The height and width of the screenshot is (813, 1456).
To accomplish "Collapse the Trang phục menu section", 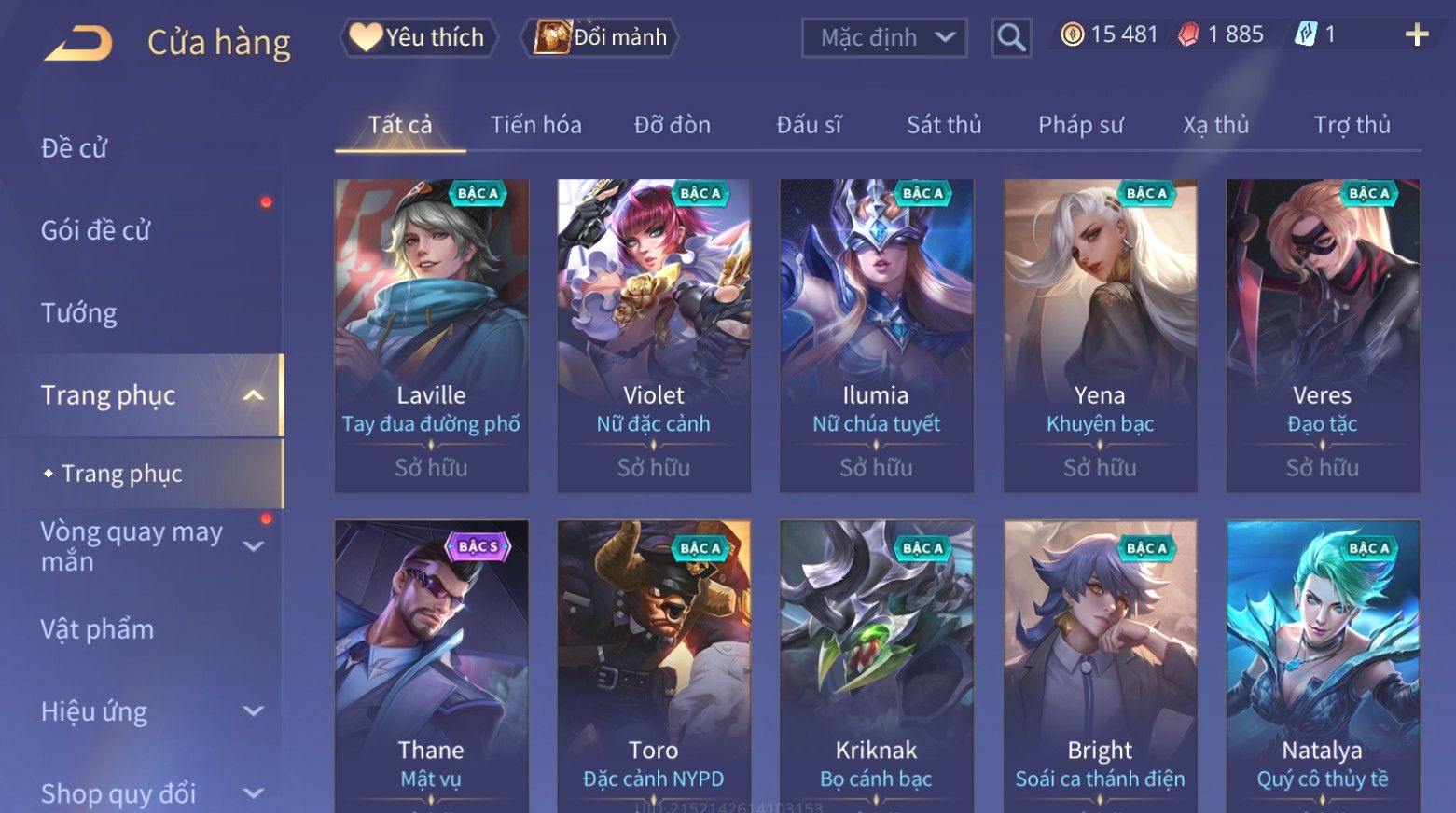I will coord(253,395).
